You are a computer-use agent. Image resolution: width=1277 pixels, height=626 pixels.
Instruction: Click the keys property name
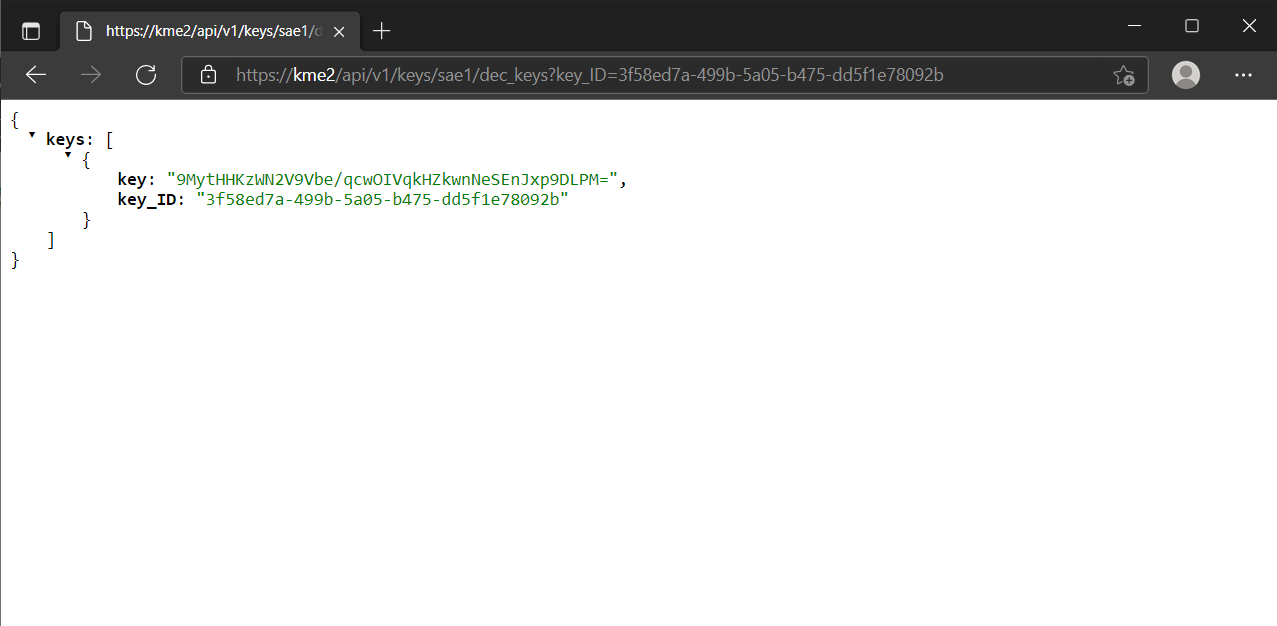68,139
